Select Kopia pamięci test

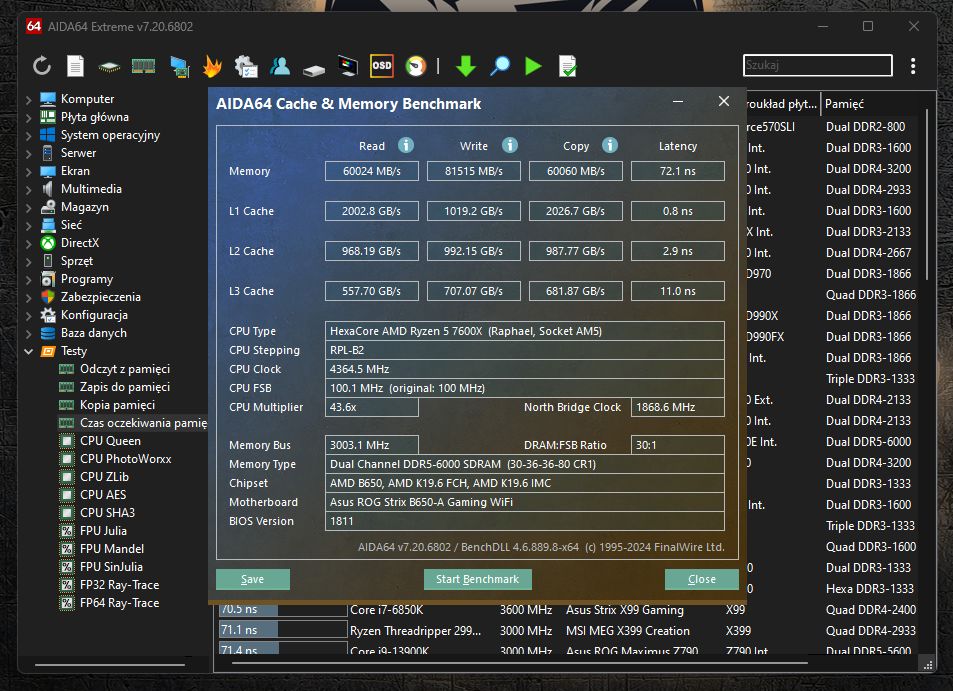(117, 405)
